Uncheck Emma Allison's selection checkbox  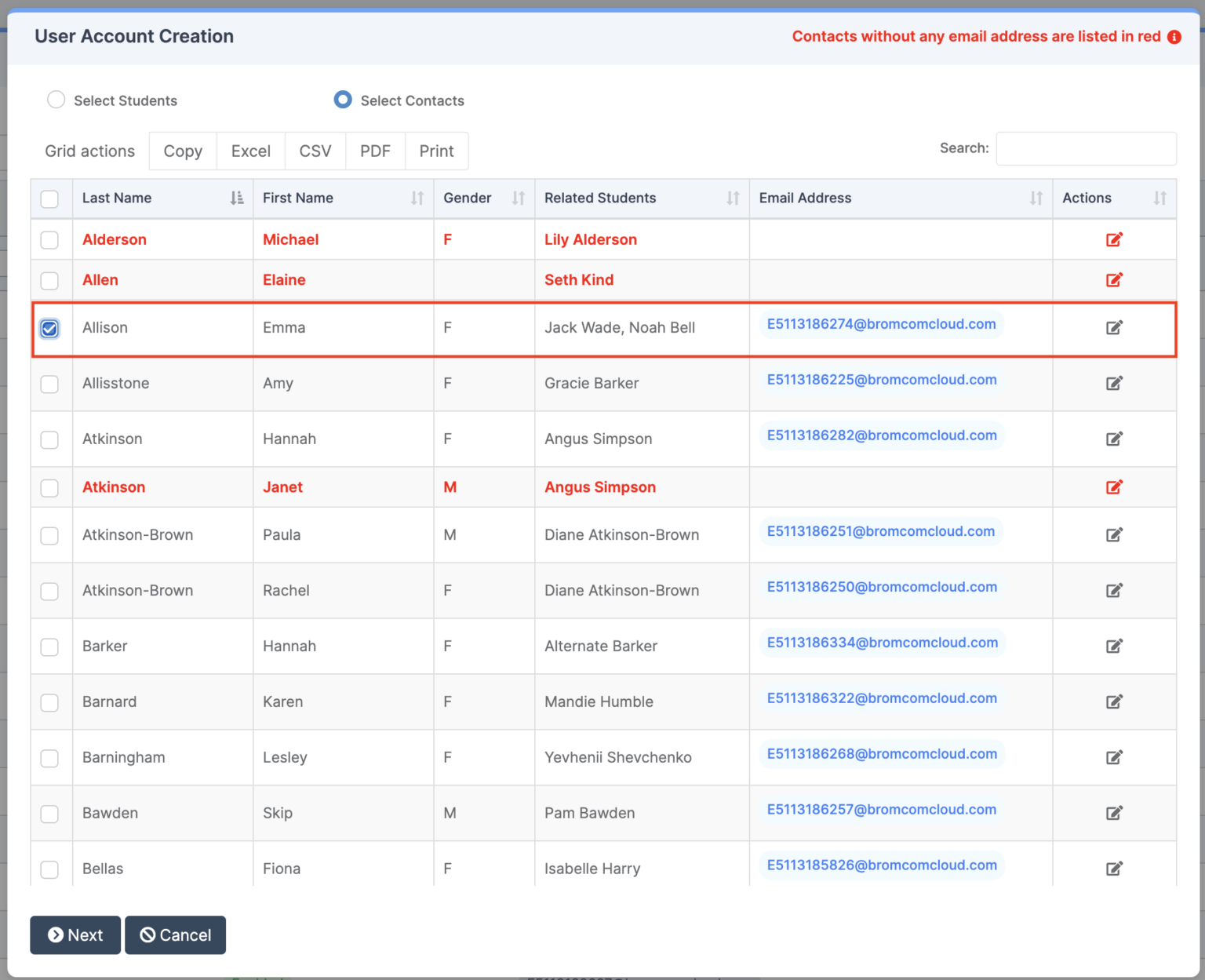[49, 329]
